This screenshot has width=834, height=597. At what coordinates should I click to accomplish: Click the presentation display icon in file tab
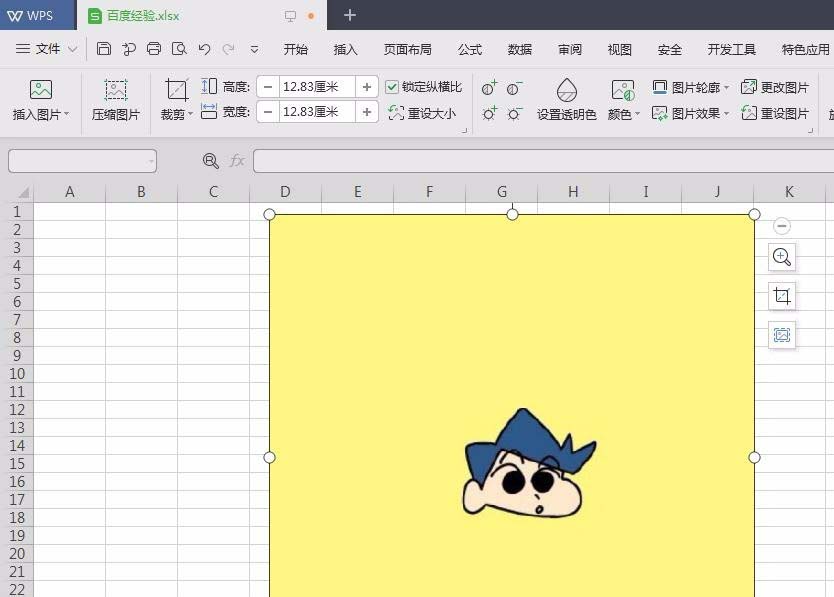pos(290,16)
